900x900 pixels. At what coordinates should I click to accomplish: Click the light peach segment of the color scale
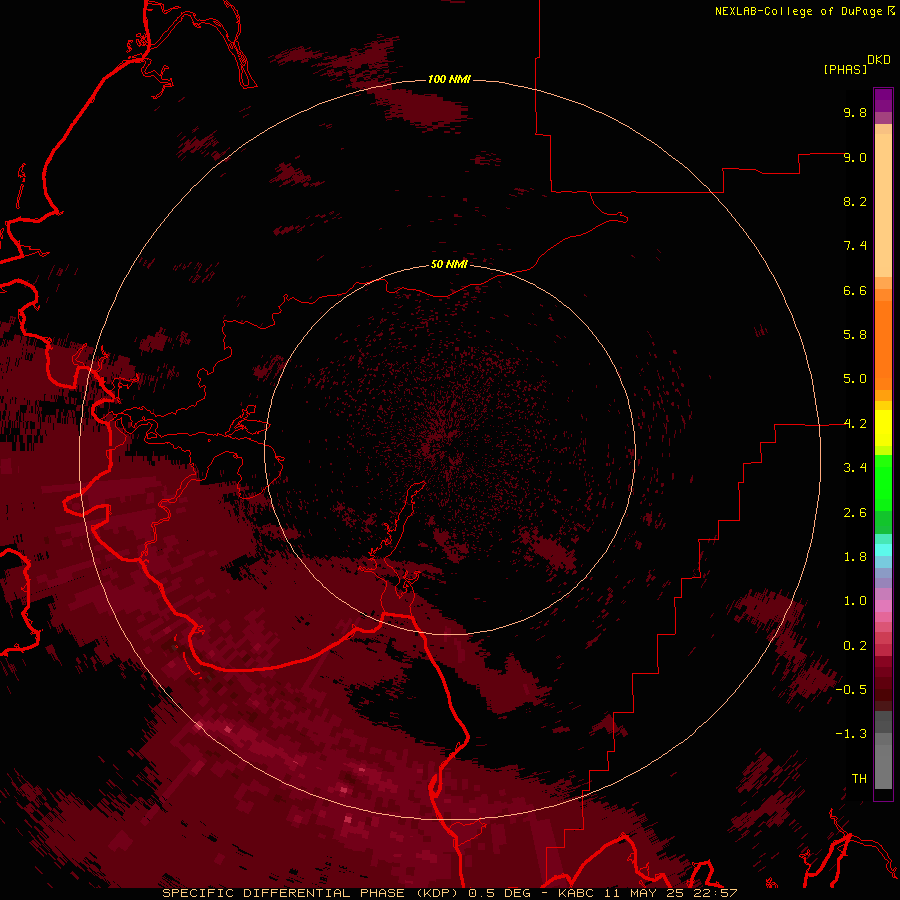point(883,205)
